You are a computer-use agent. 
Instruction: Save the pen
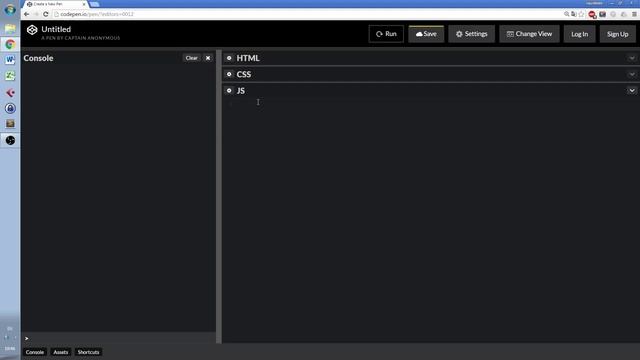[426, 34]
